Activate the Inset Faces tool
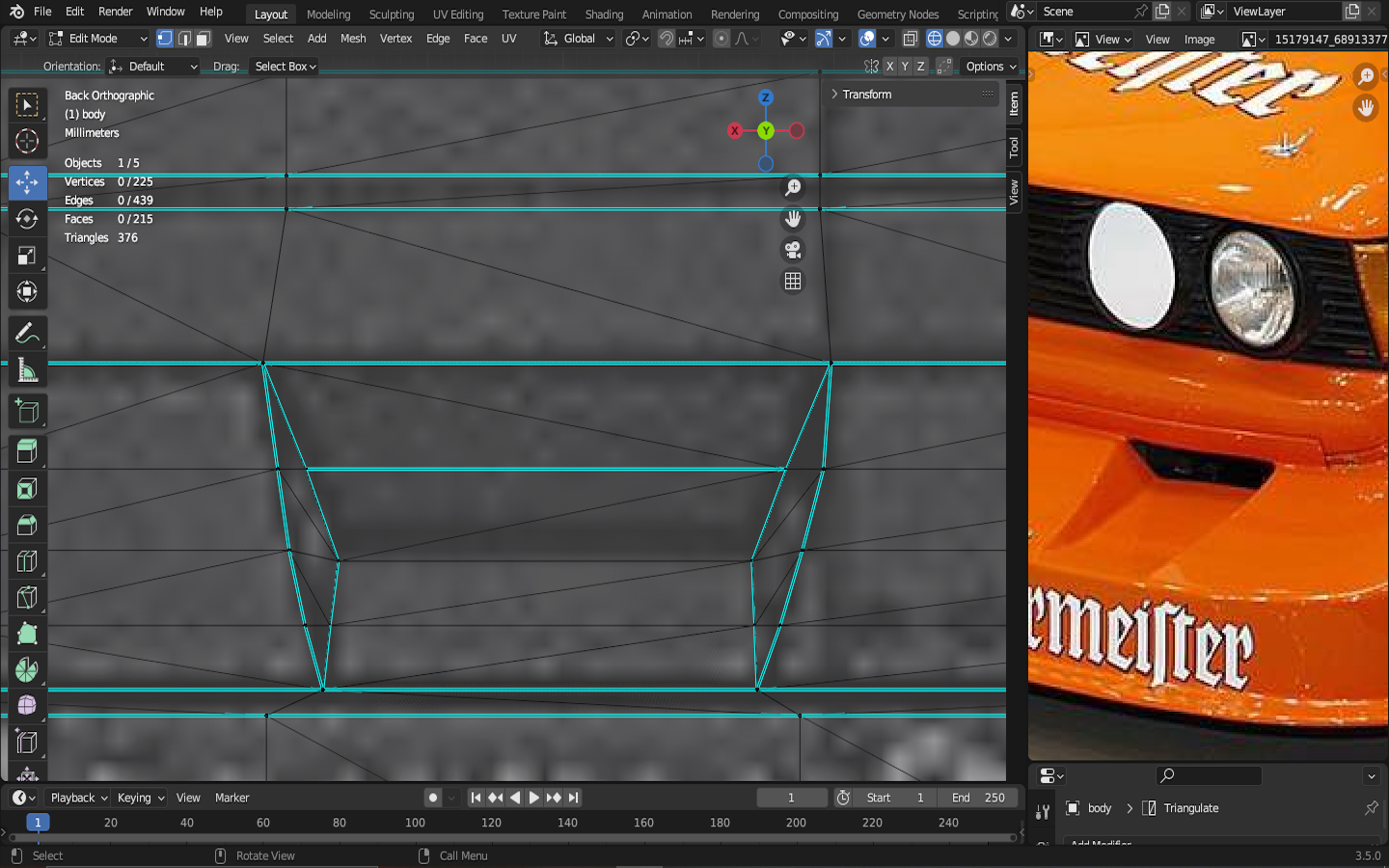This screenshot has height=868, width=1389. click(x=27, y=489)
